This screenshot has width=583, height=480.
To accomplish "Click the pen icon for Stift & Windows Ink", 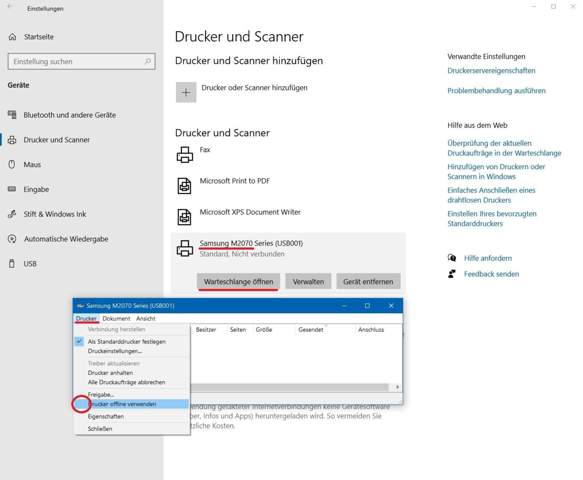I will coord(12,214).
